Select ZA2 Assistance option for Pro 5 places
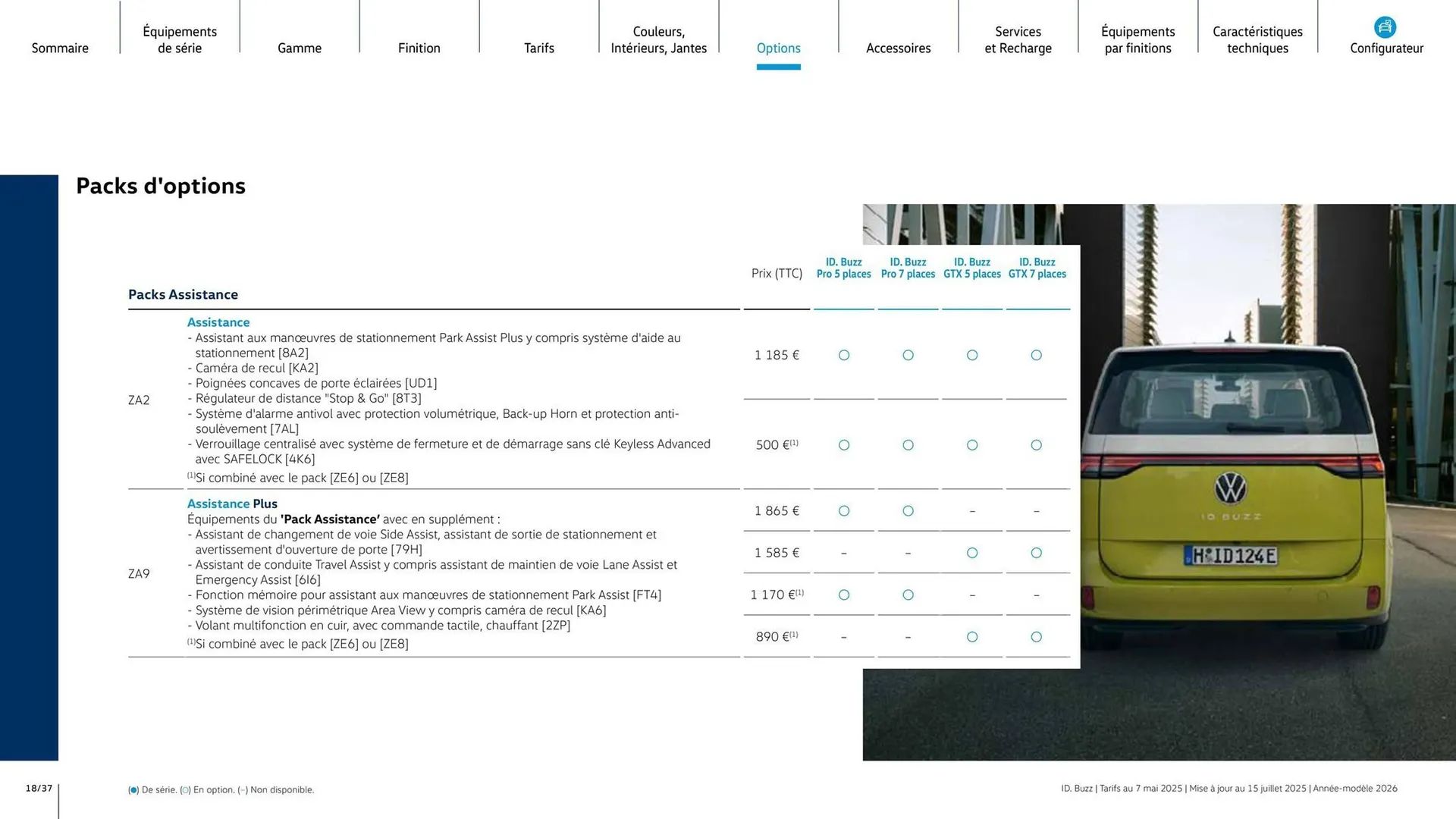Viewport: 1456px width, 819px height. pos(843,355)
